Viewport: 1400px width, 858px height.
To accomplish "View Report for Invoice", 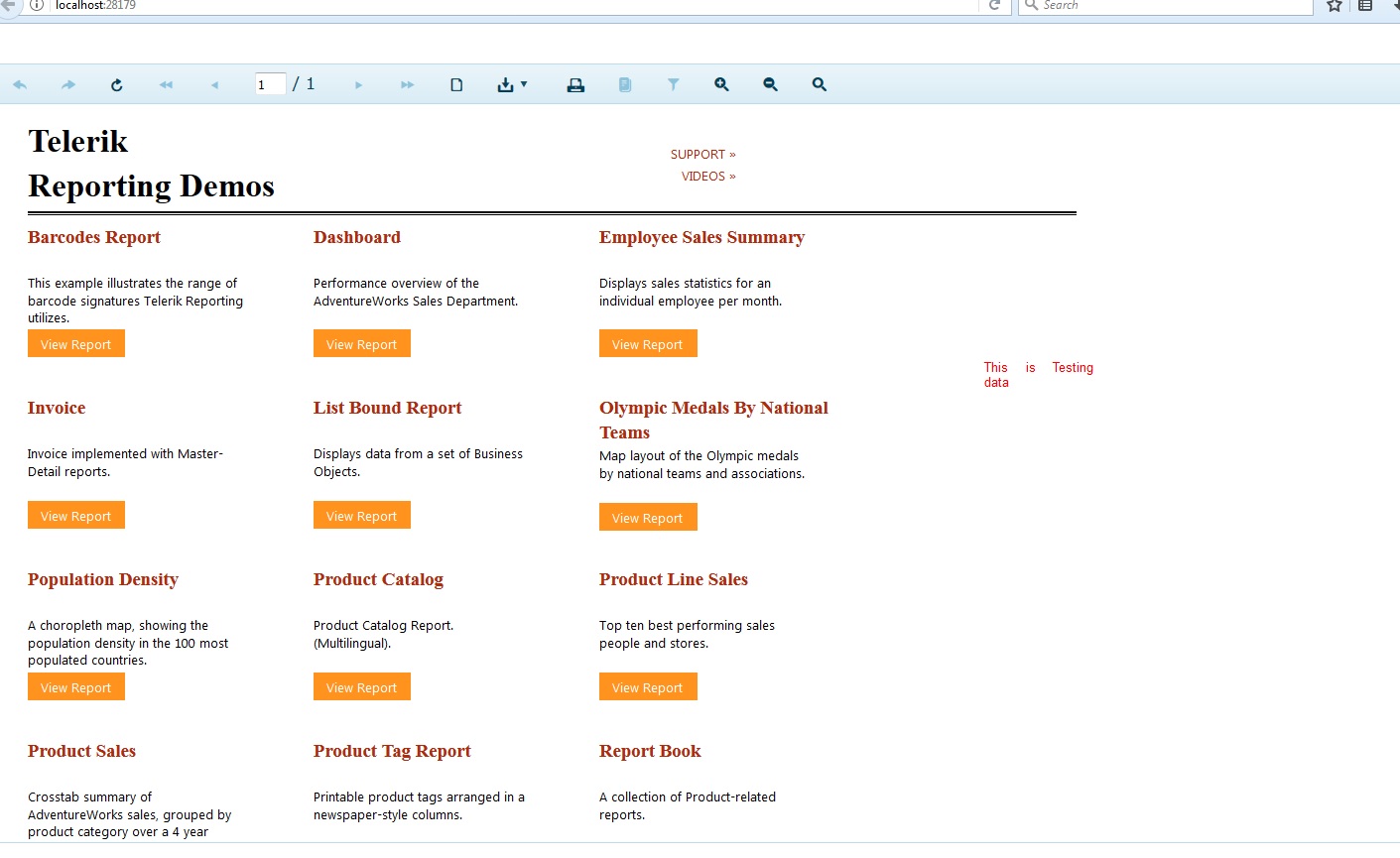I will coord(76,516).
